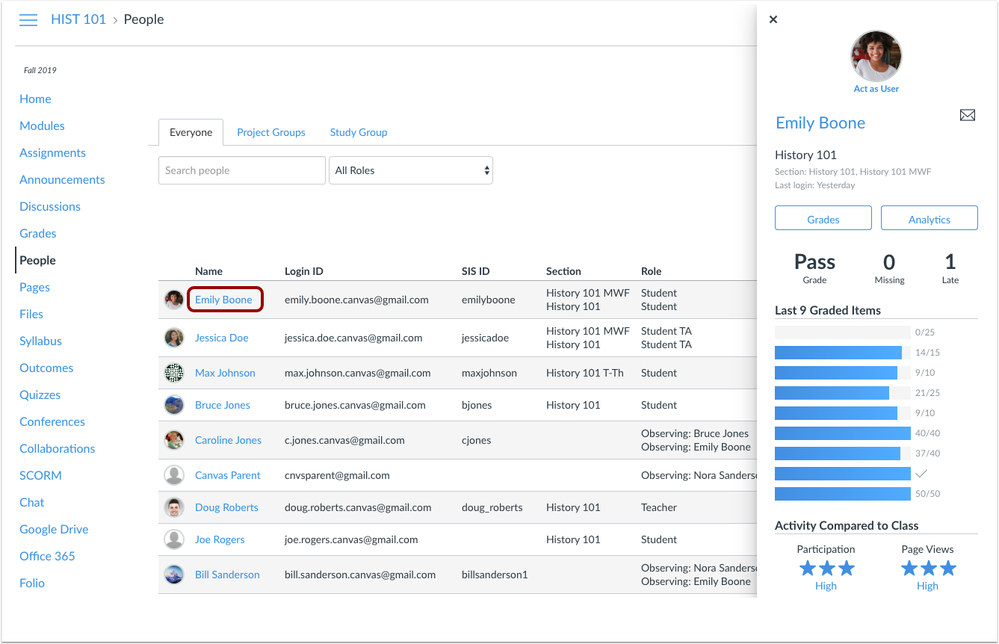
Task: Click the Analytics button
Action: (x=929, y=219)
